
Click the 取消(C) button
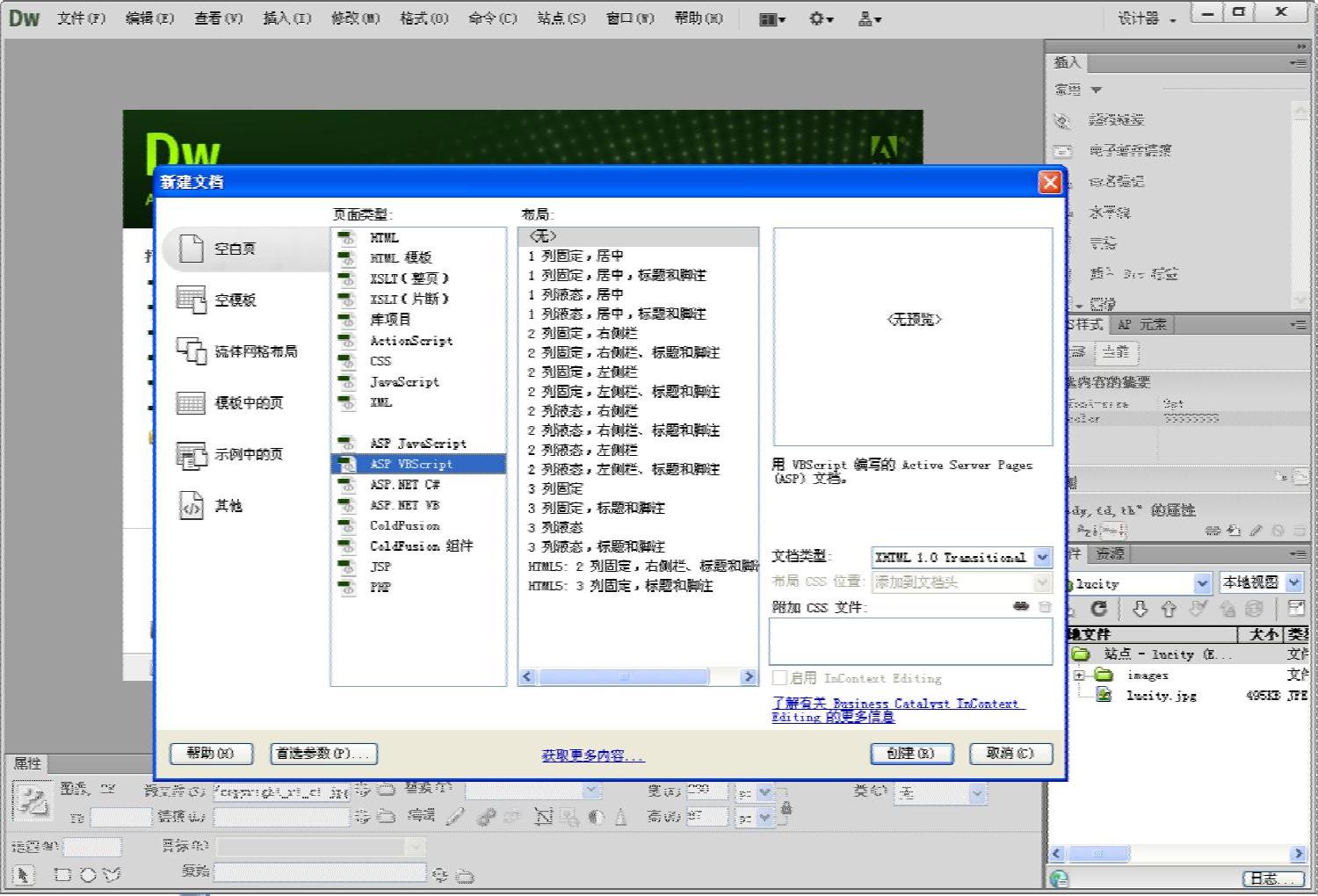click(1010, 753)
